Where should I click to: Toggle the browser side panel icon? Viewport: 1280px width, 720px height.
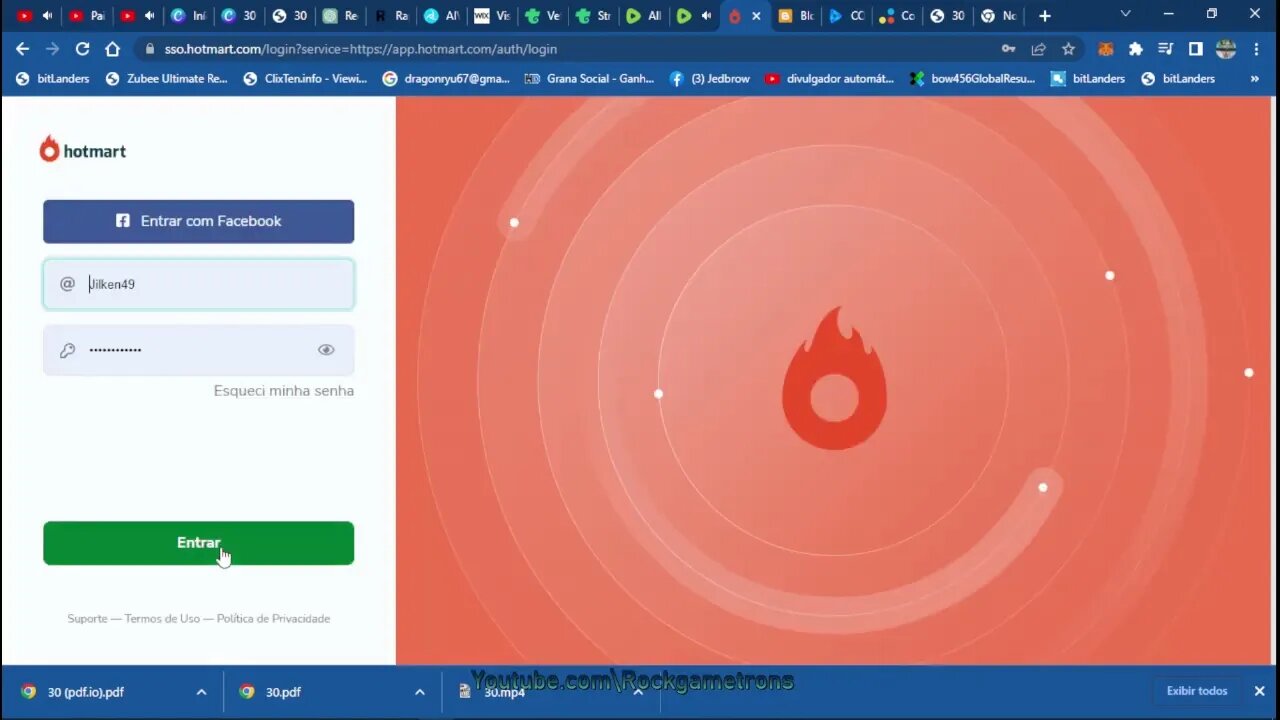[1195, 49]
